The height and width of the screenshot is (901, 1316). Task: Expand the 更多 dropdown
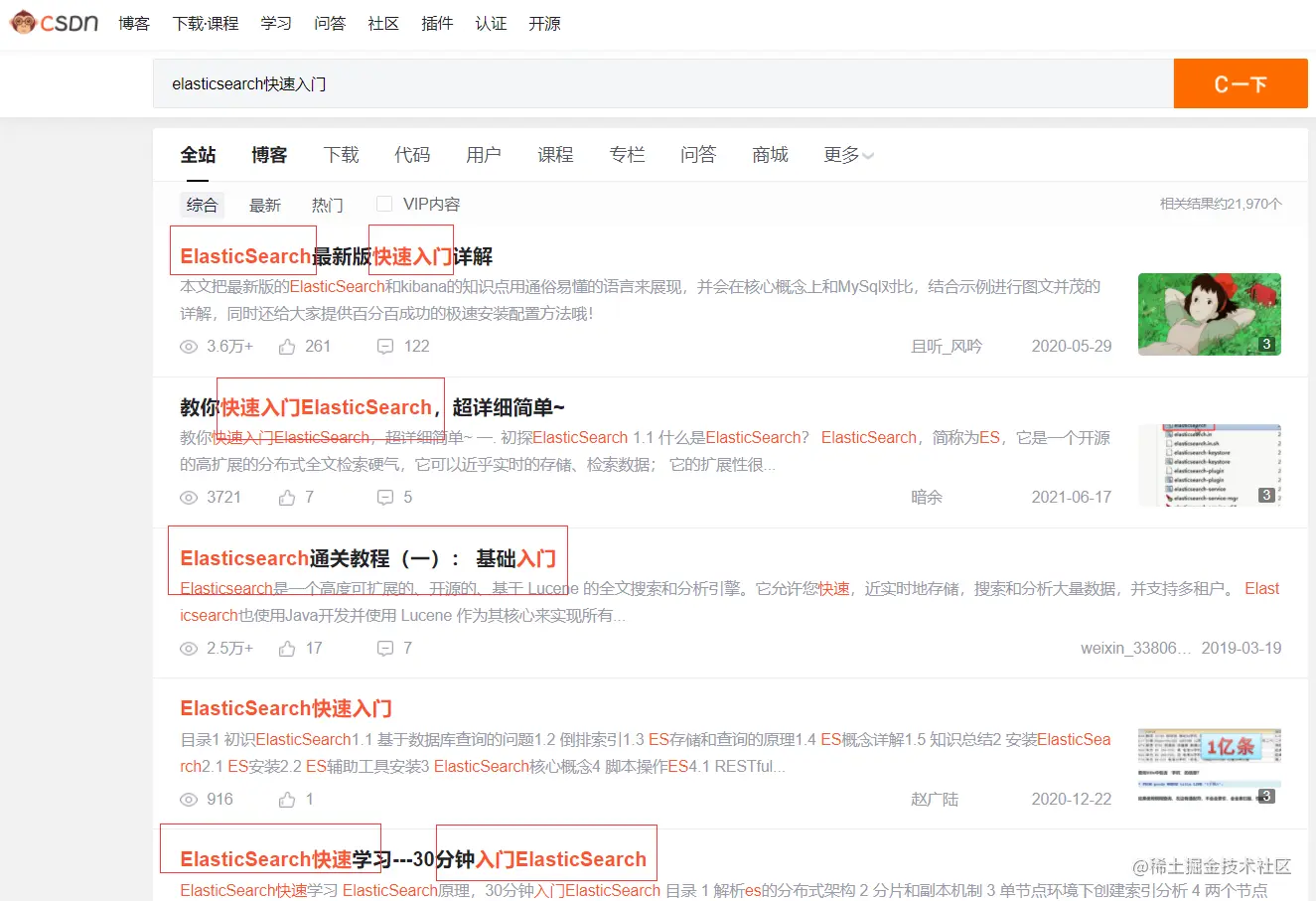pyautogui.click(x=848, y=155)
